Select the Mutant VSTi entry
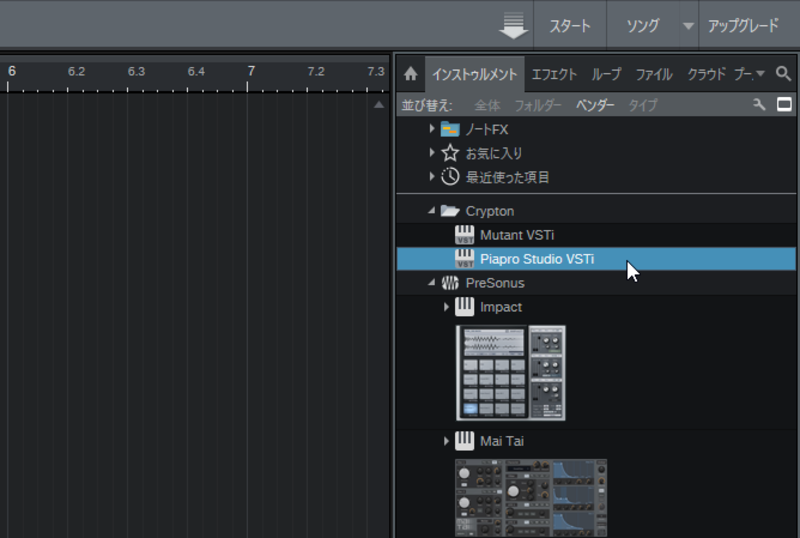Viewport: 800px width, 538px height. click(x=596, y=235)
